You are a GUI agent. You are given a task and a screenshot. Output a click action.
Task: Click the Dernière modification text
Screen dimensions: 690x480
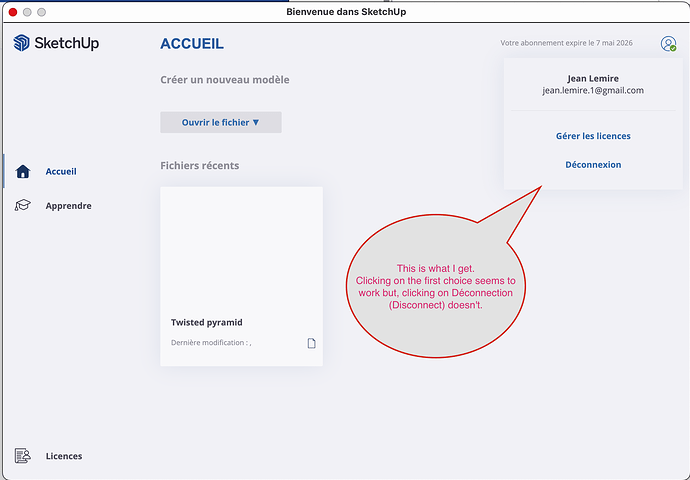[x=211, y=343]
